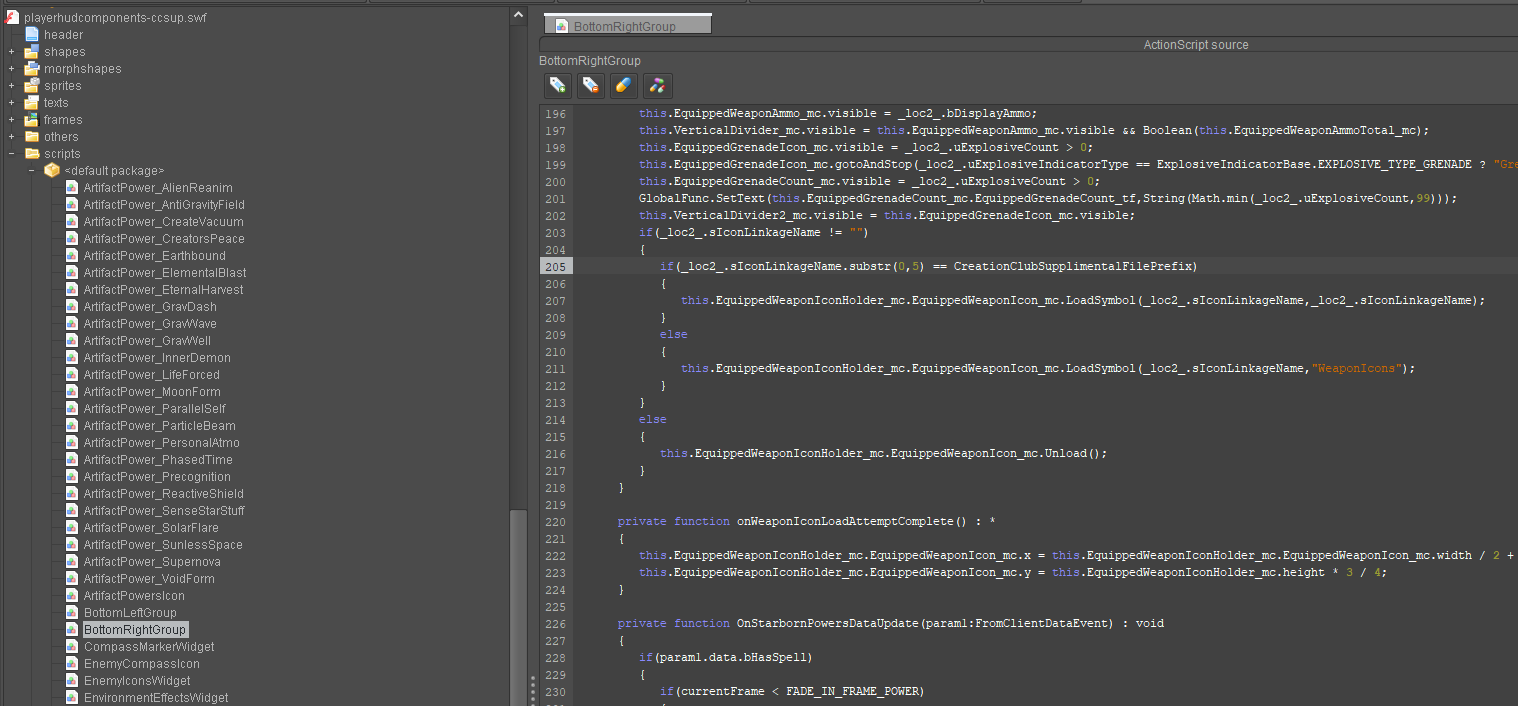Click the remove tag toolbar icon
1518x706 pixels.
(x=590, y=86)
